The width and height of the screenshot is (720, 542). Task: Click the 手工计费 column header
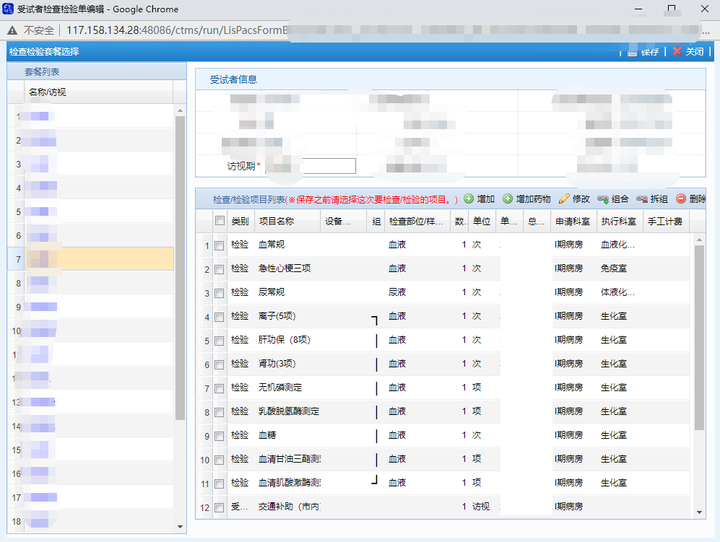[x=666, y=221]
